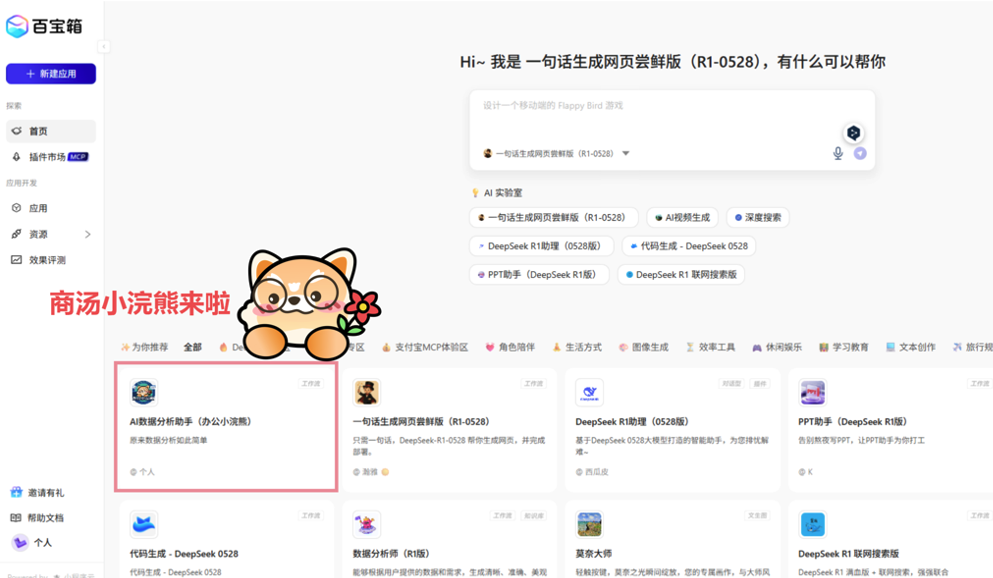The width and height of the screenshot is (993, 578).
Task: Open the PPT助手 app icon in card
Action: point(812,393)
